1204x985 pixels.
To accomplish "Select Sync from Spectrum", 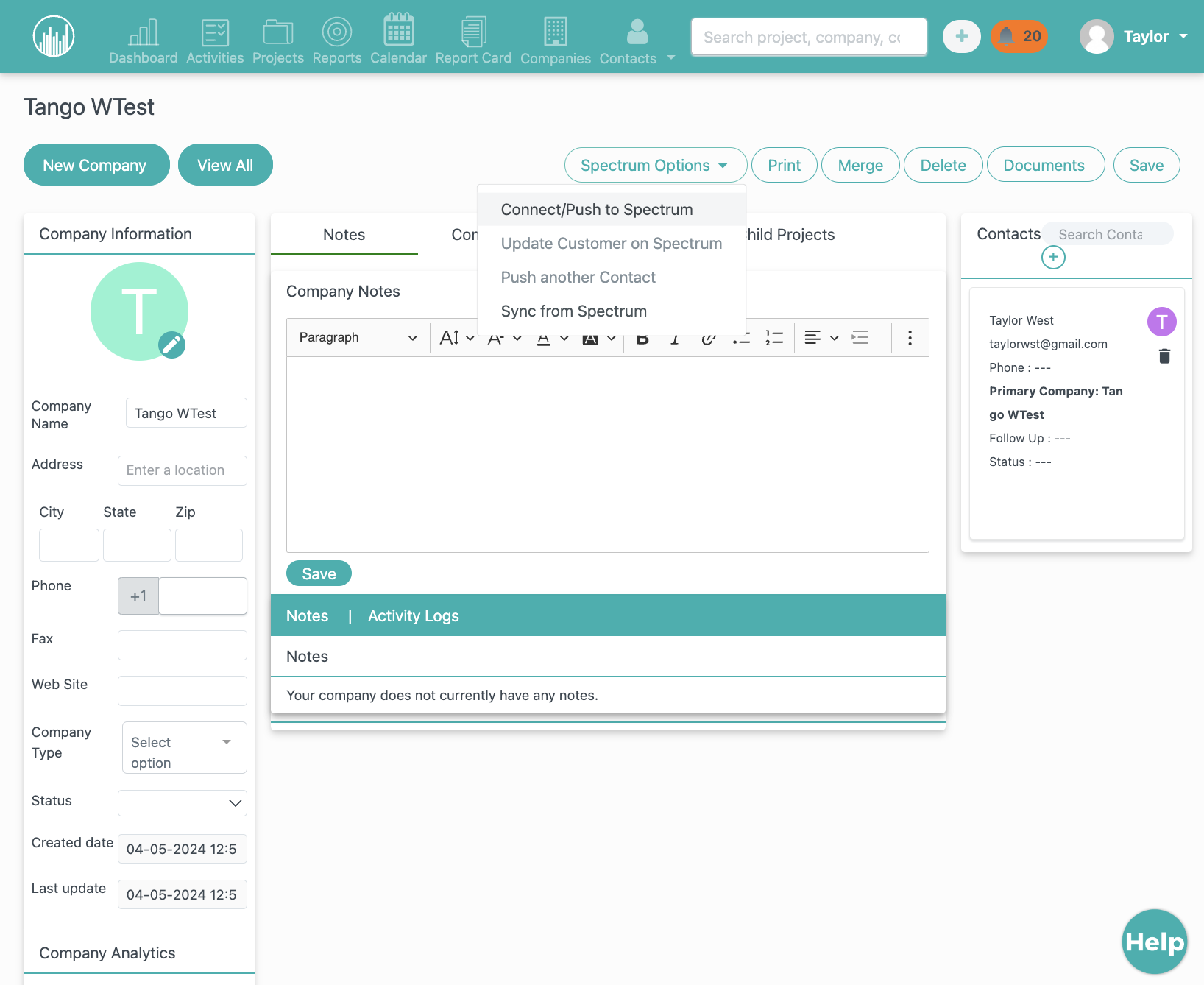I will click(x=574, y=311).
